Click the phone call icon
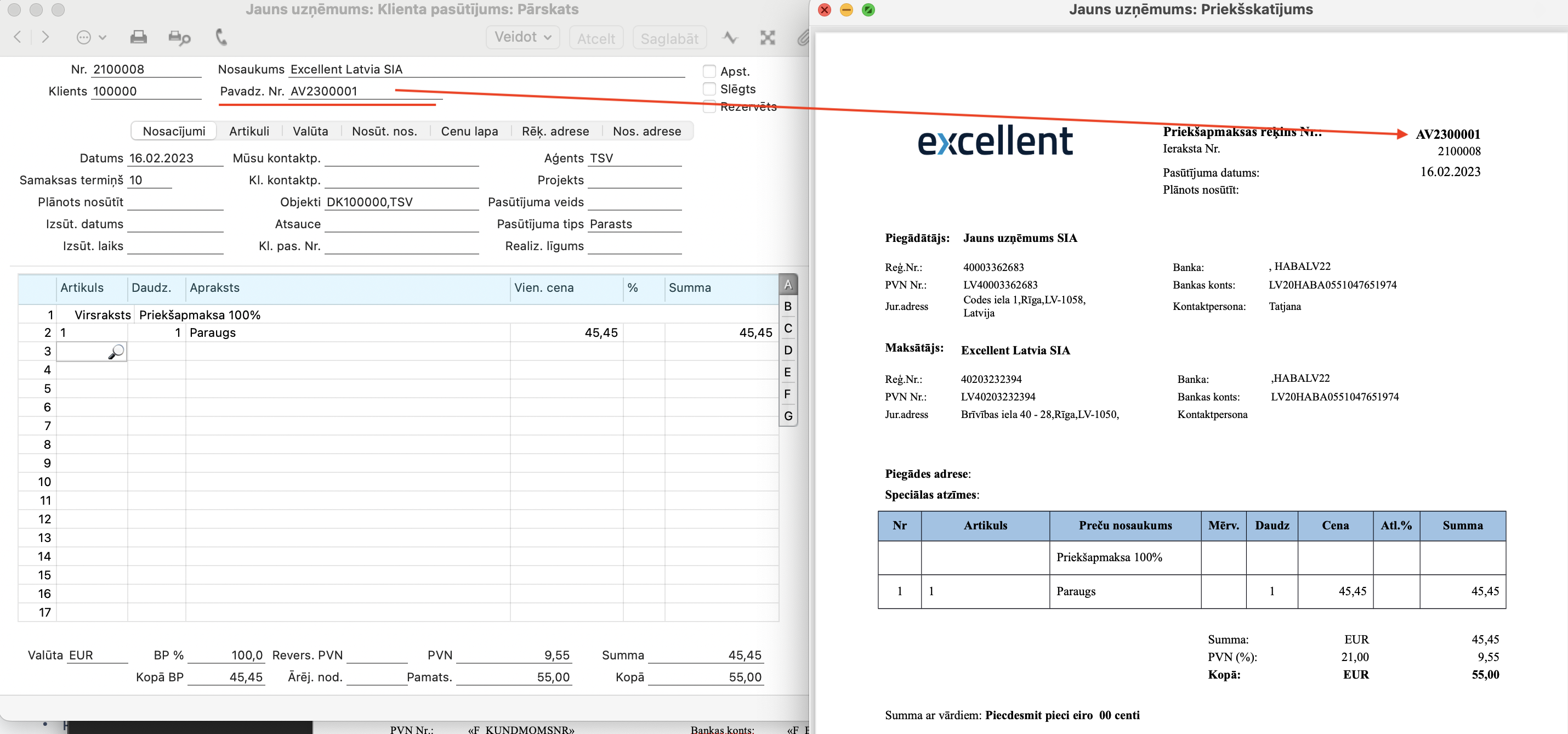The width and height of the screenshot is (1568, 734). pos(221,37)
